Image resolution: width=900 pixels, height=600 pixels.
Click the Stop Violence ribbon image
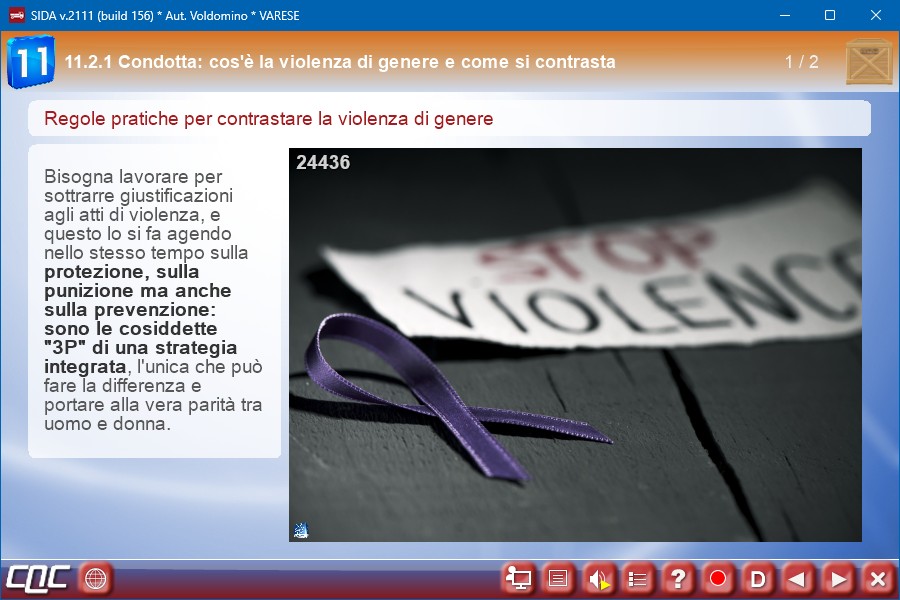coord(575,345)
